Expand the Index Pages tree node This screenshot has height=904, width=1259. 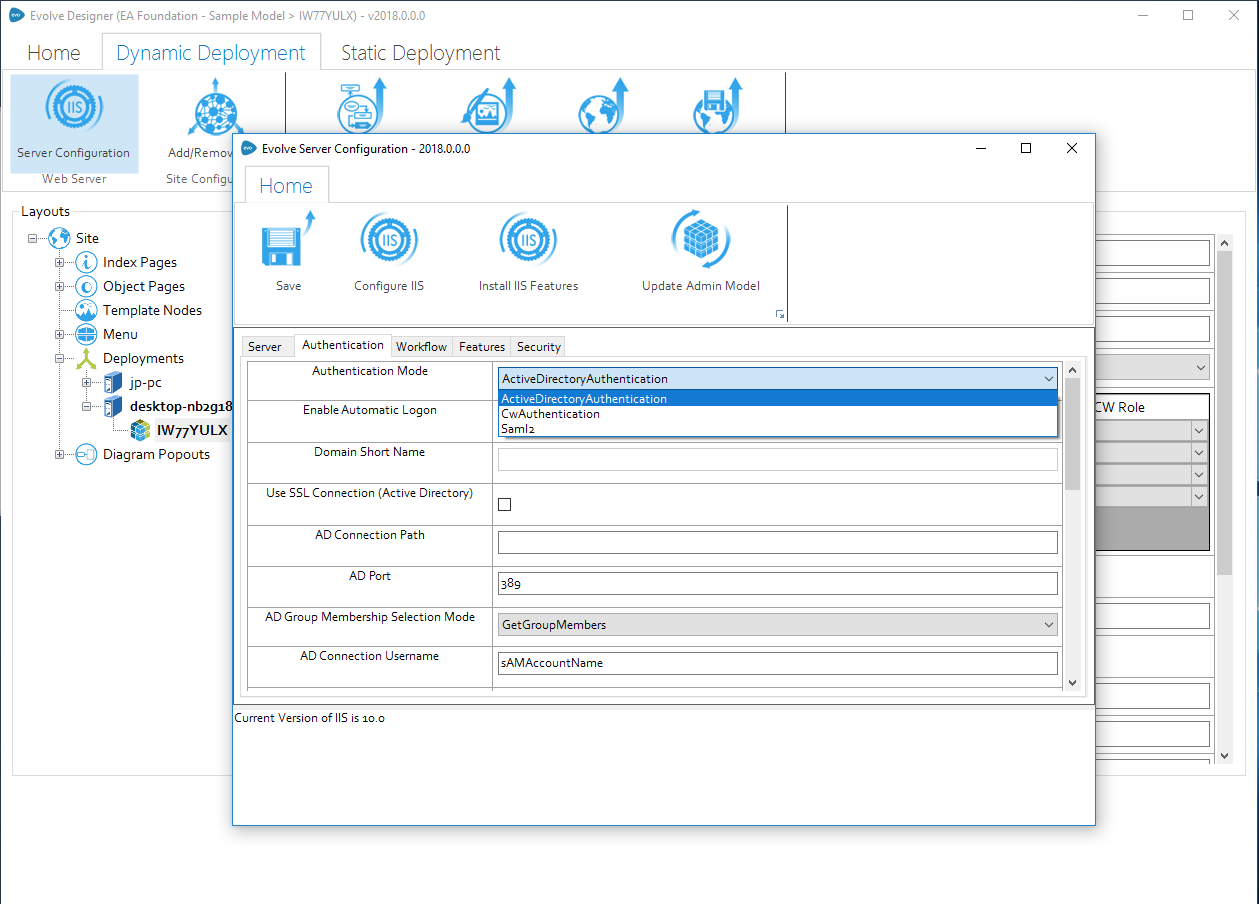point(60,263)
